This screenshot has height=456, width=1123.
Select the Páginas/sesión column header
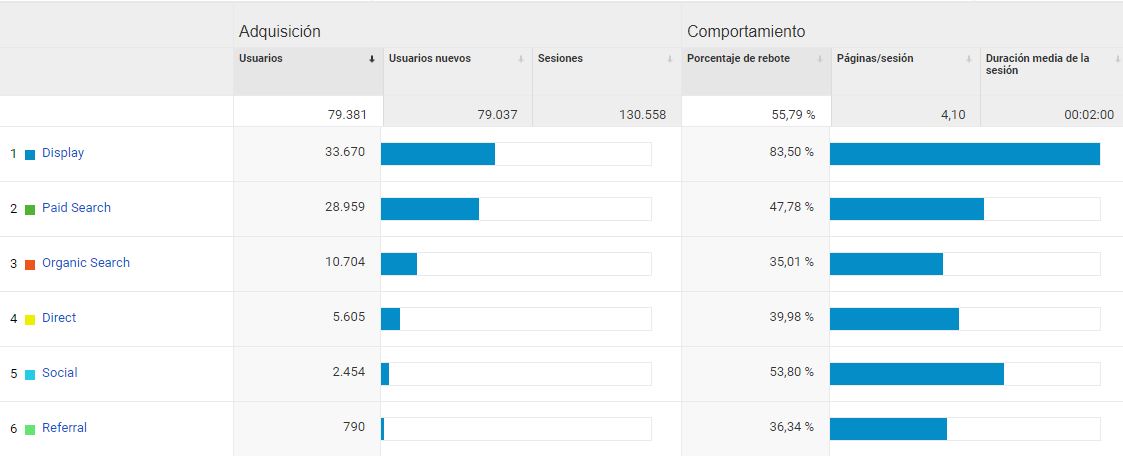point(905,72)
